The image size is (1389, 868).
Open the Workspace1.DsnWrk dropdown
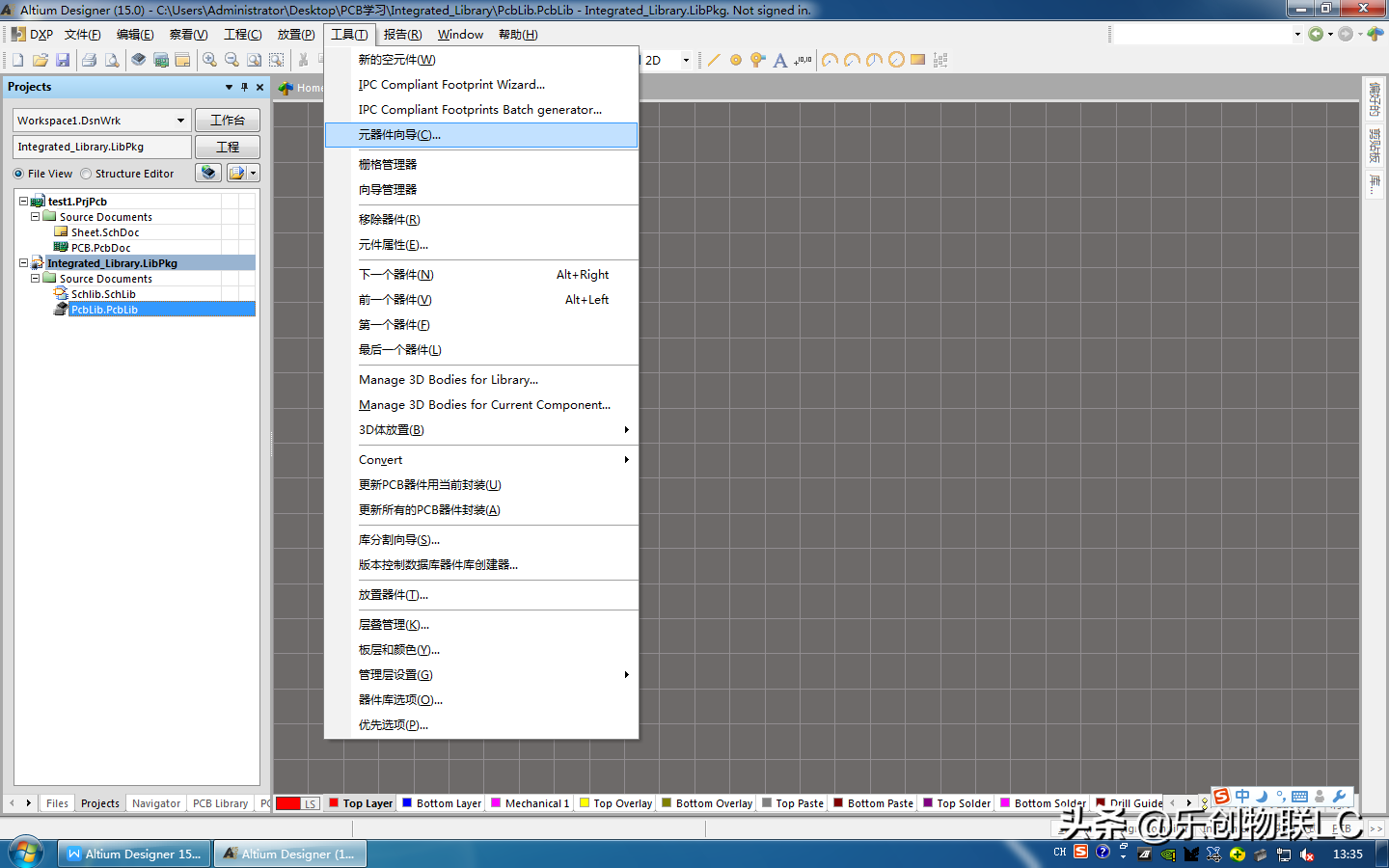pos(180,121)
